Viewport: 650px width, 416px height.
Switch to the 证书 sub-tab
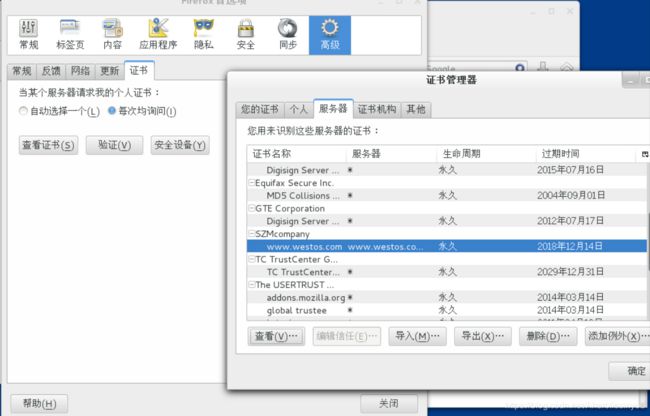point(139,70)
